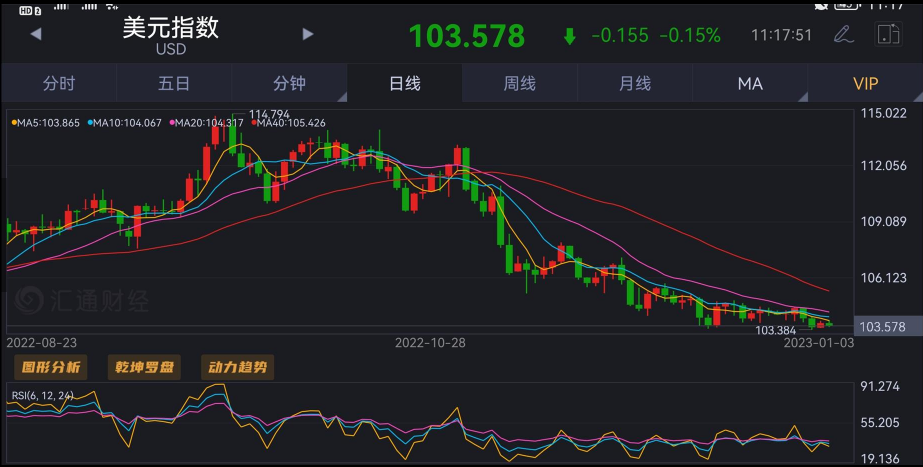This screenshot has height=467, width=923.
Task: Click the -0.155 change value
Action: pos(620,36)
